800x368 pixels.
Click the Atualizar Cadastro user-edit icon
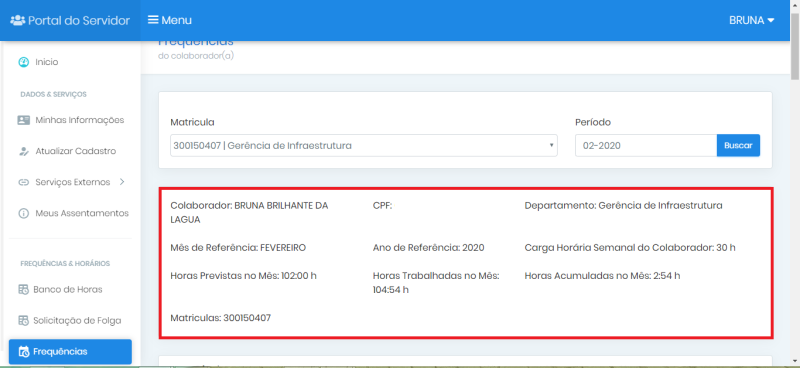point(23,151)
